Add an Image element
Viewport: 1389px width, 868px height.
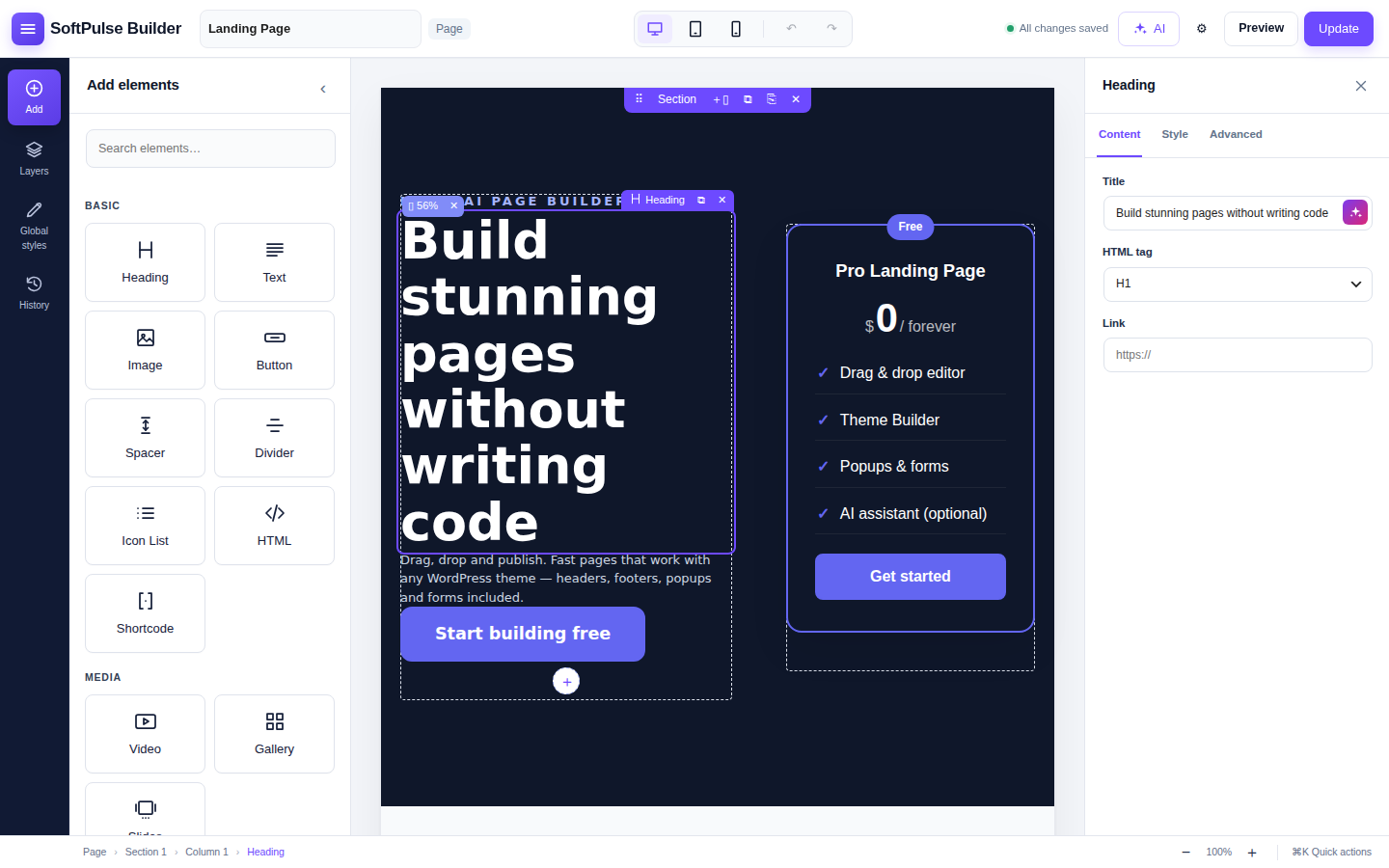[145, 350]
